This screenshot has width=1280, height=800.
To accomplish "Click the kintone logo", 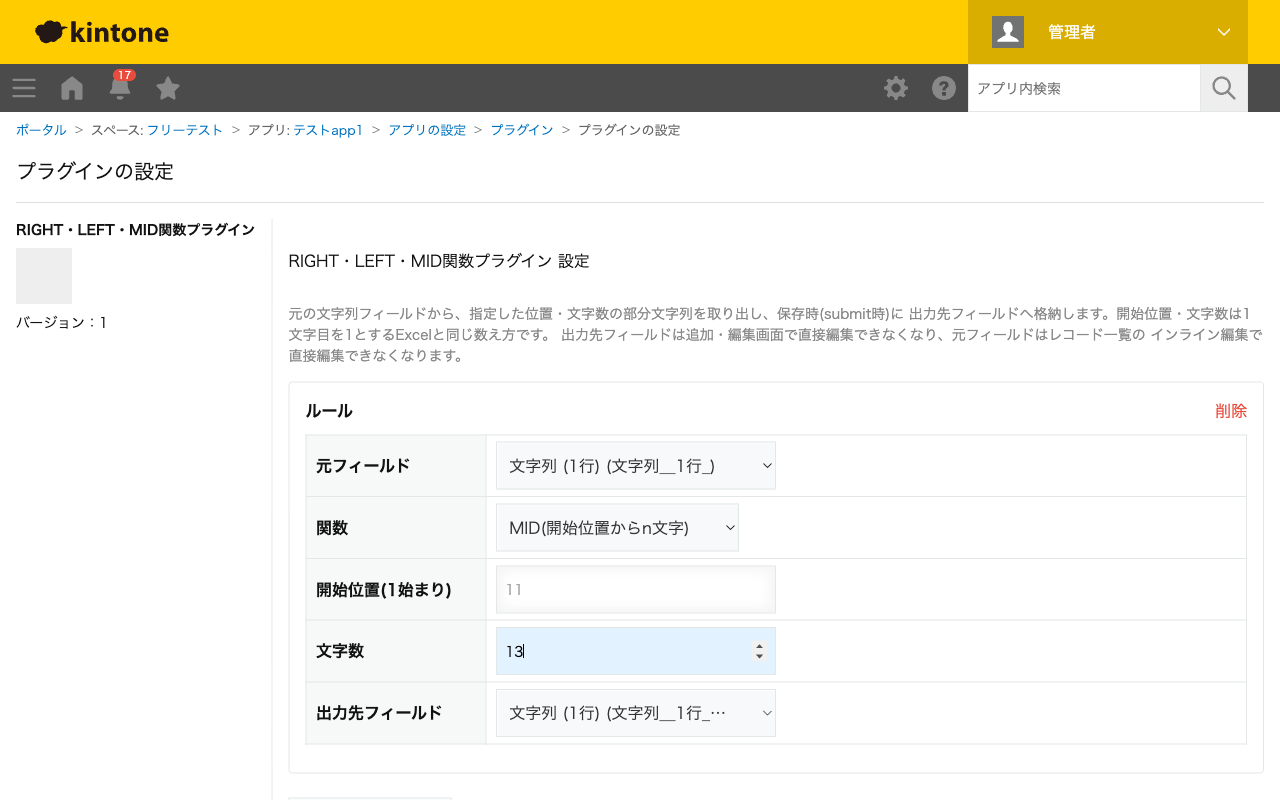I will [x=102, y=32].
